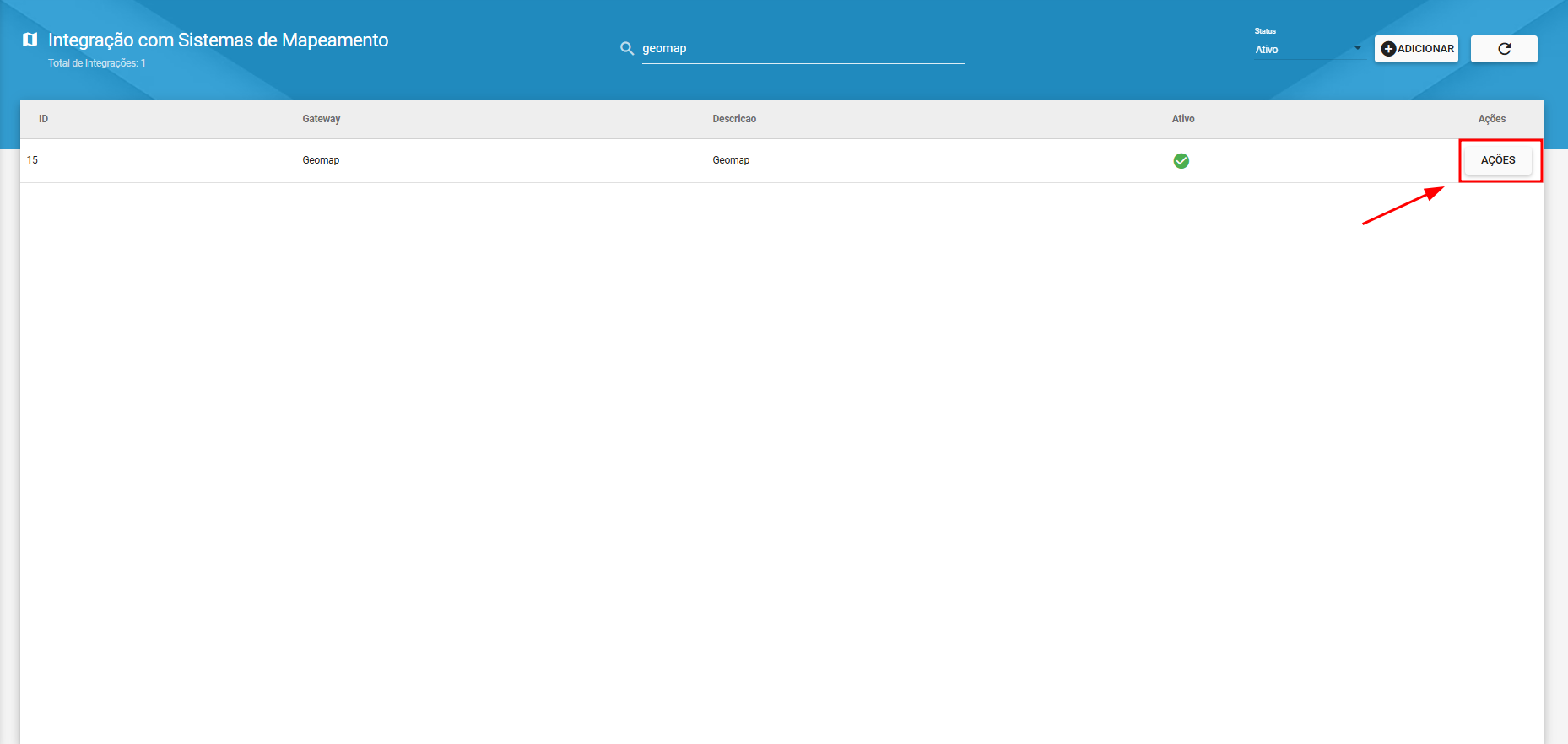Click the map icon beside page title

point(30,40)
